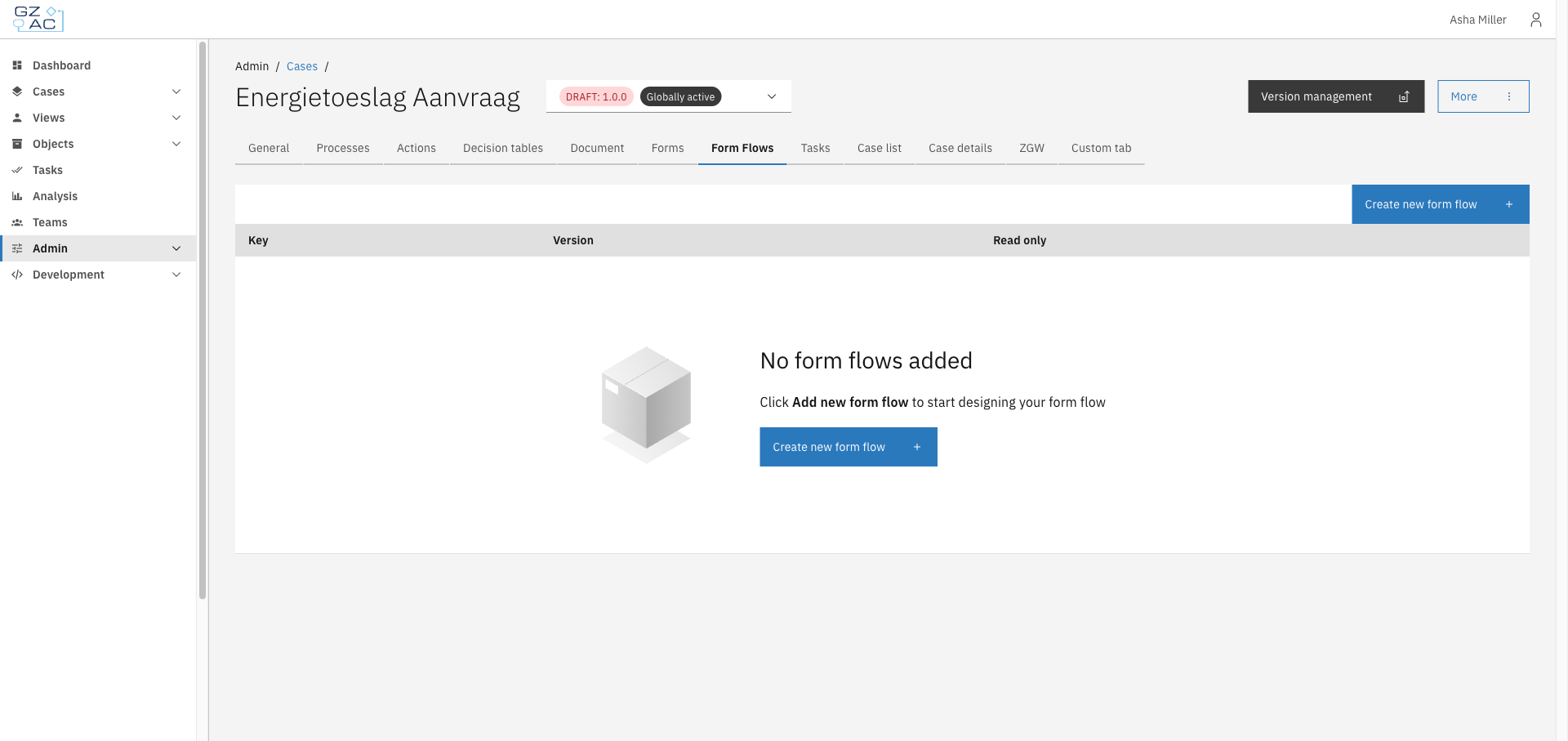
Task: Click plus icon in center Create new form flow
Action: pos(917,447)
